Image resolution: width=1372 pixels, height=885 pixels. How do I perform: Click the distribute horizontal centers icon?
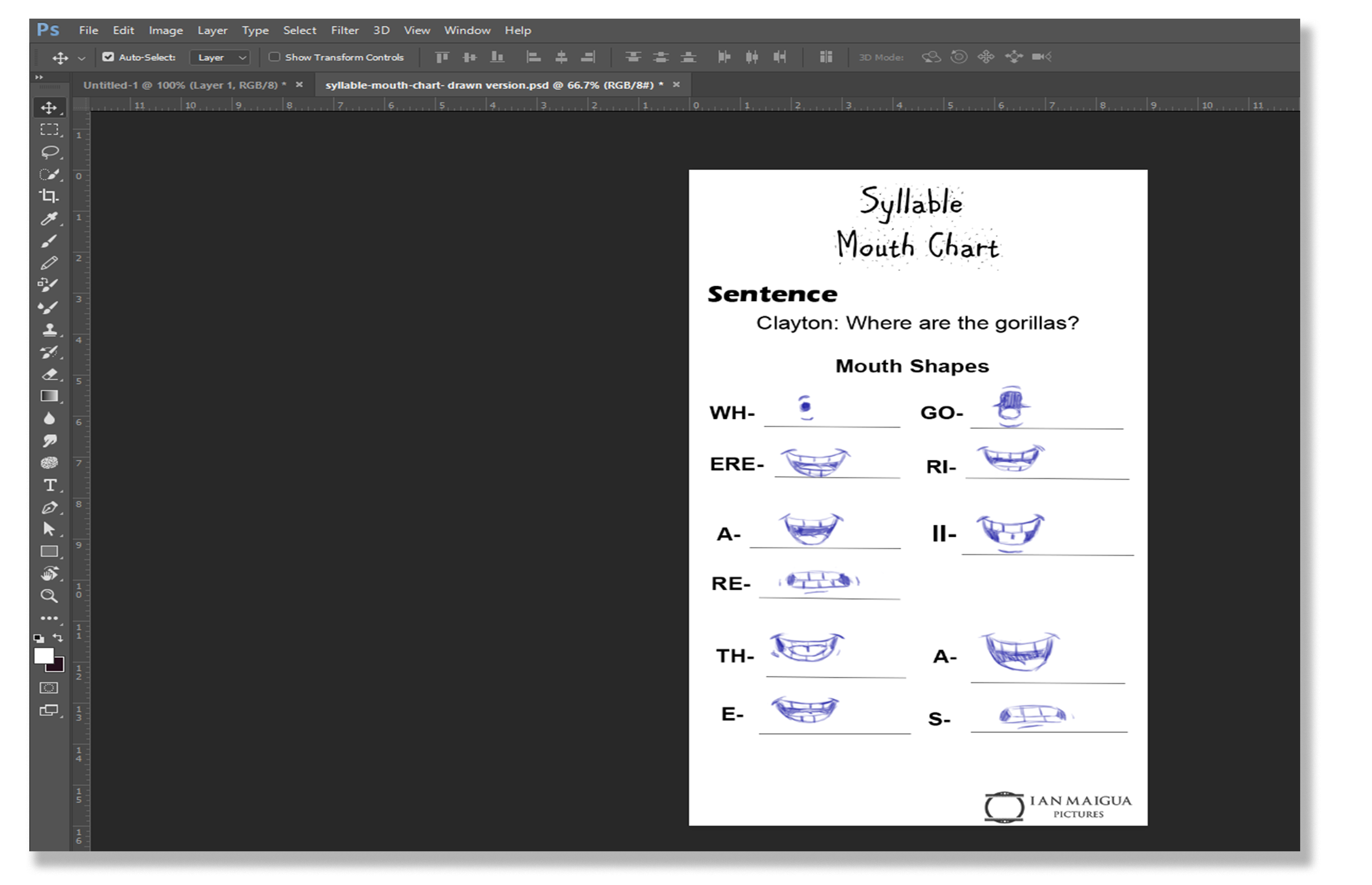751,57
